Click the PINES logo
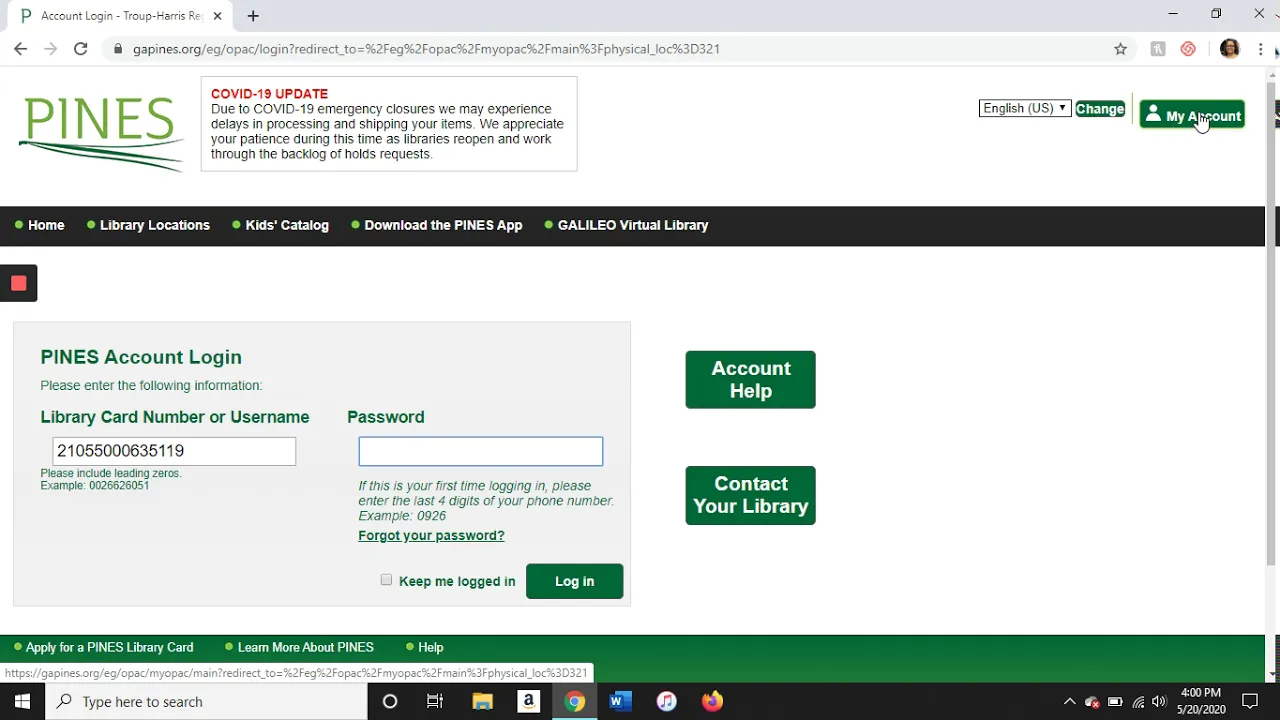The width and height of the screenshot is (1280, 720). coord(101,134)
